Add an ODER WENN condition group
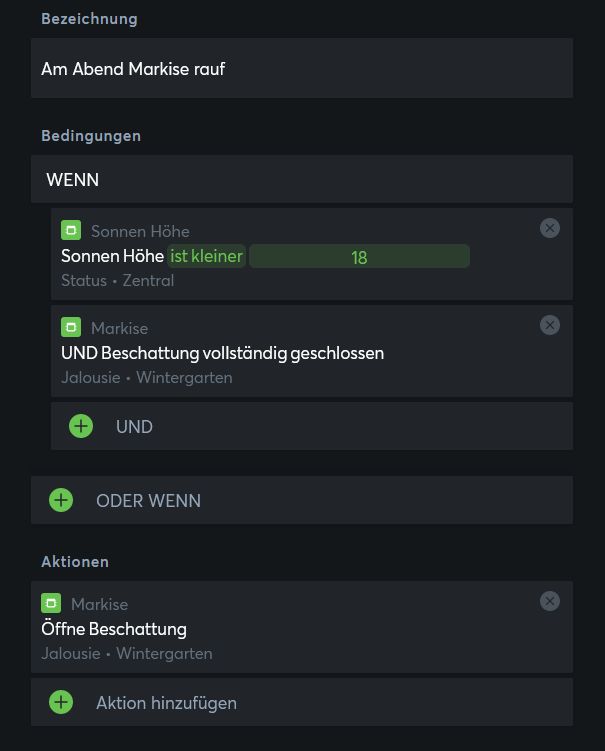This screenshot has height=751, width=605. coord(148,501)
